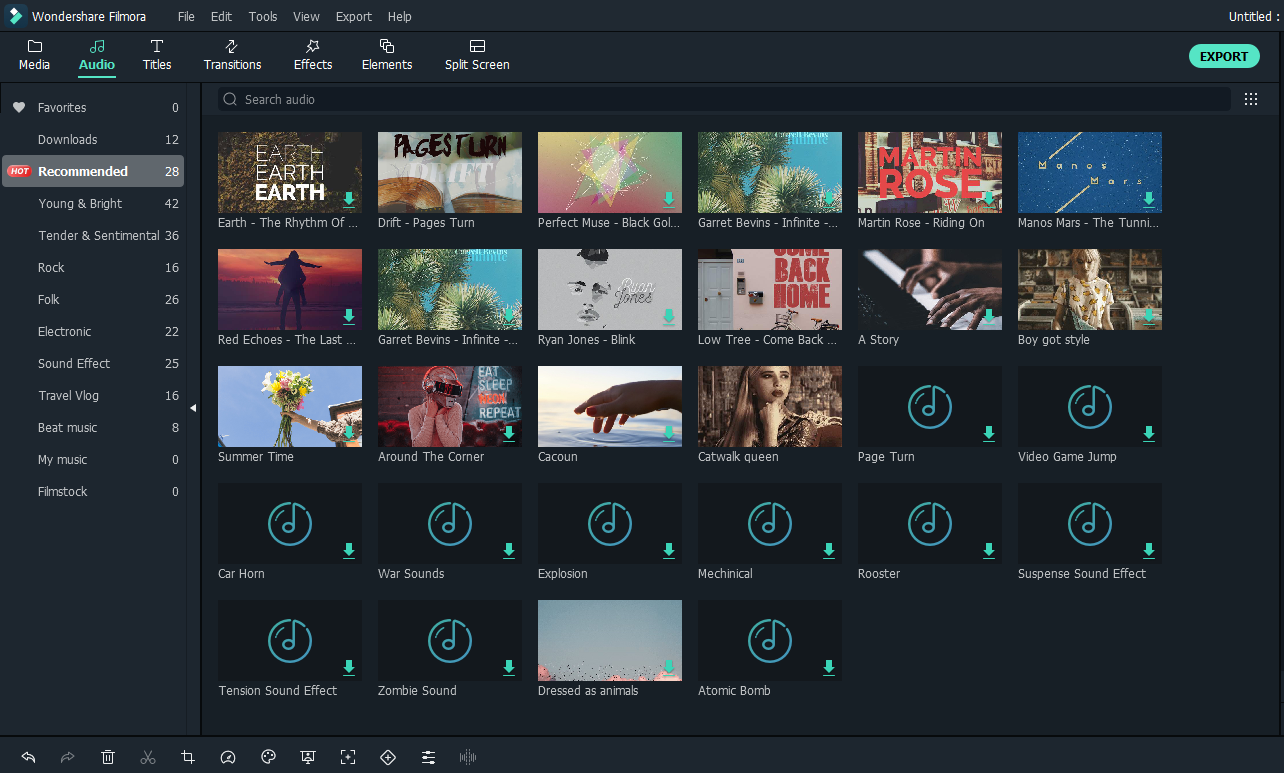Collapse the sidebar using the arrow handle
The width and height of the screenshot is (1284, 773).
tap(193, 408)
